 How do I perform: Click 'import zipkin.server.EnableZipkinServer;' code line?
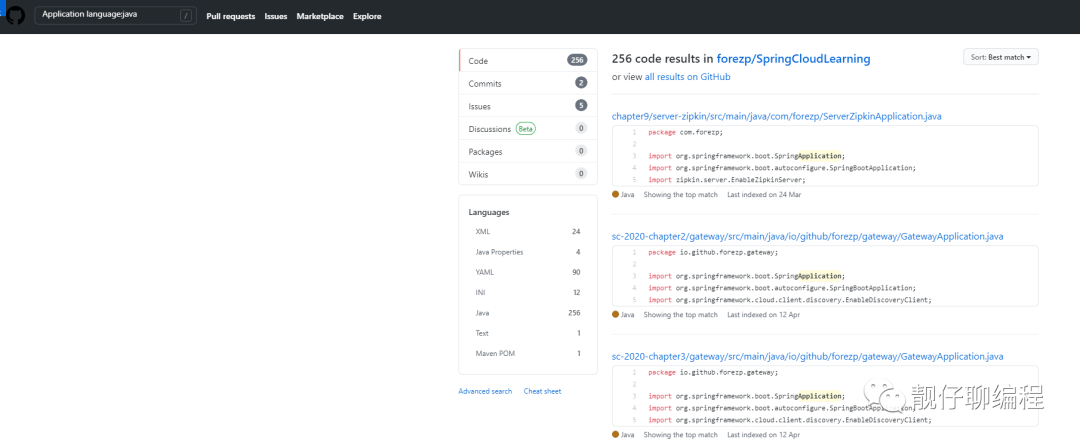click(727, 179)
